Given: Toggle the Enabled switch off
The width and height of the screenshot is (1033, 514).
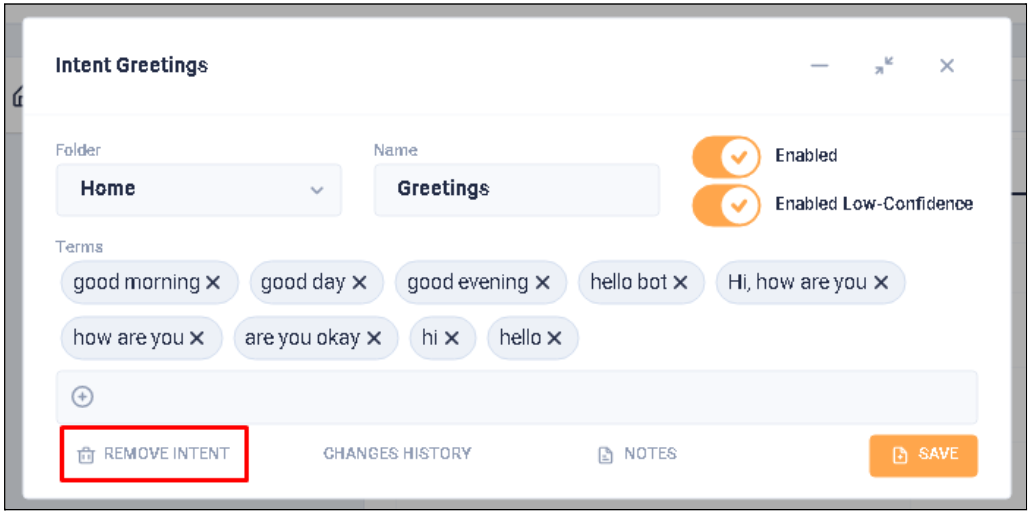Looking at the screenshot, I should click(x=726, y=156).
